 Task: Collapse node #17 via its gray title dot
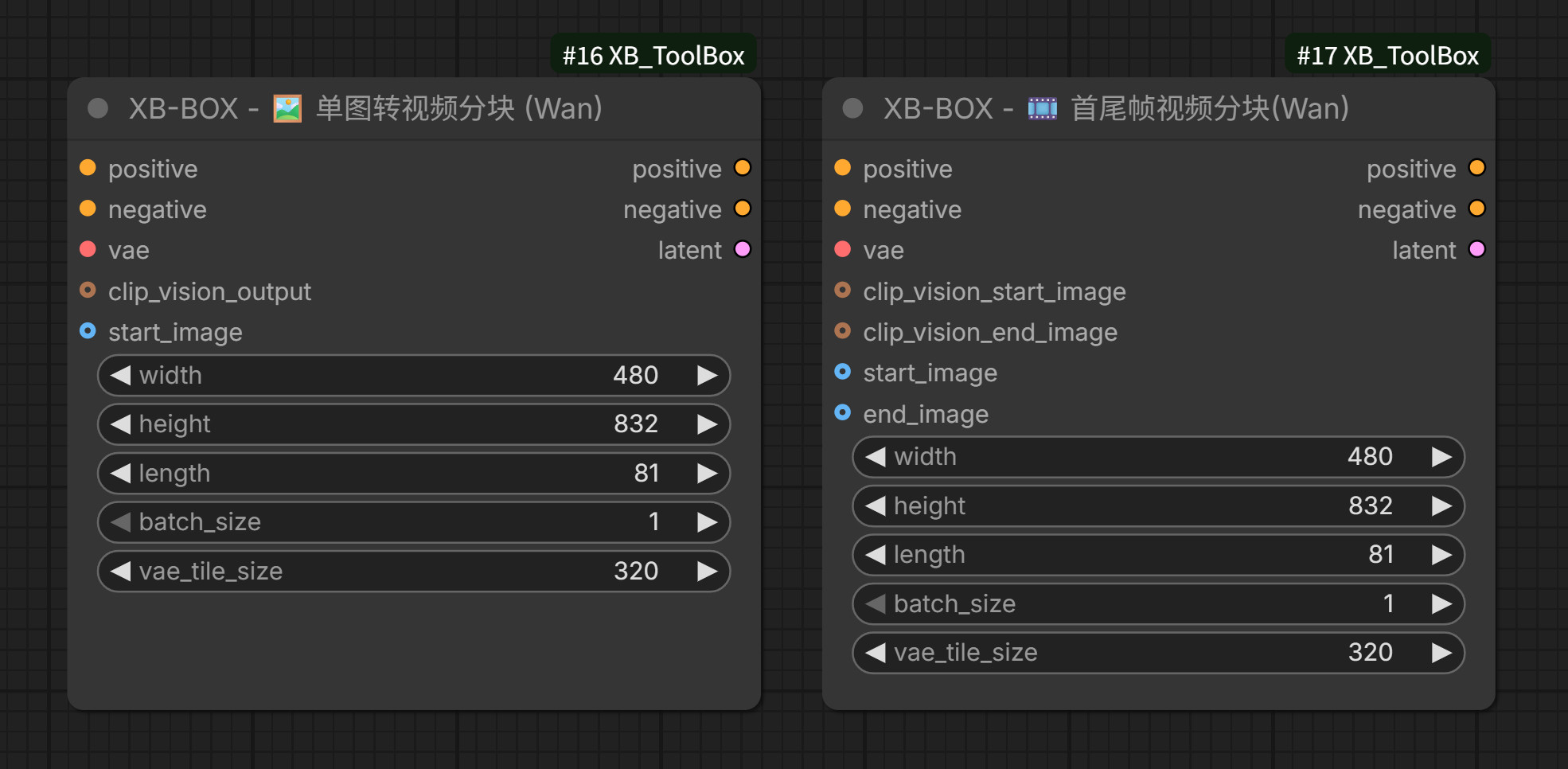click(x=852, y=108)
